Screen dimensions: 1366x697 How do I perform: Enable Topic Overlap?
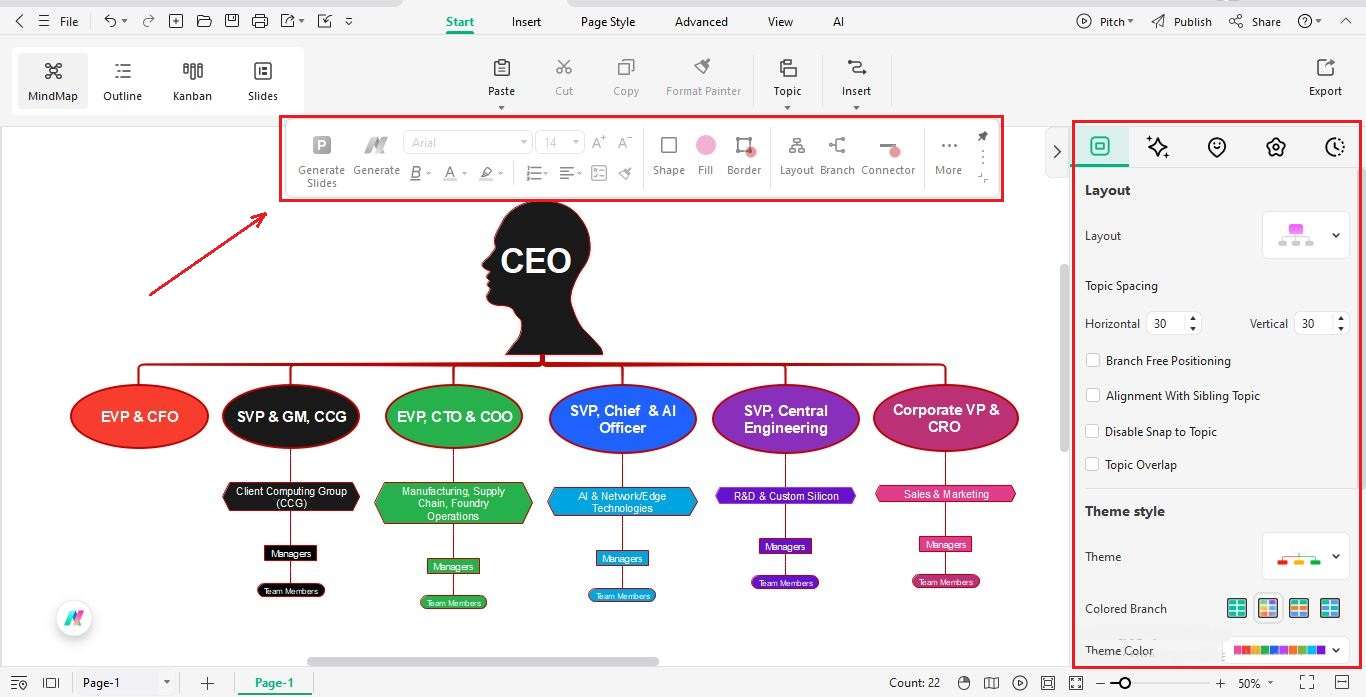click(x=1093, y=464)
